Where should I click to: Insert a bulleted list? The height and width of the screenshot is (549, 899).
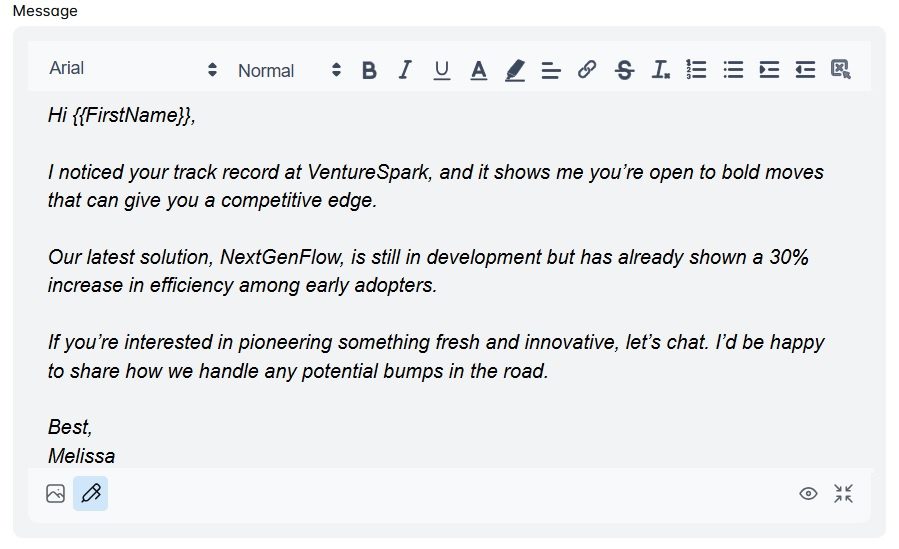(733, 70)
